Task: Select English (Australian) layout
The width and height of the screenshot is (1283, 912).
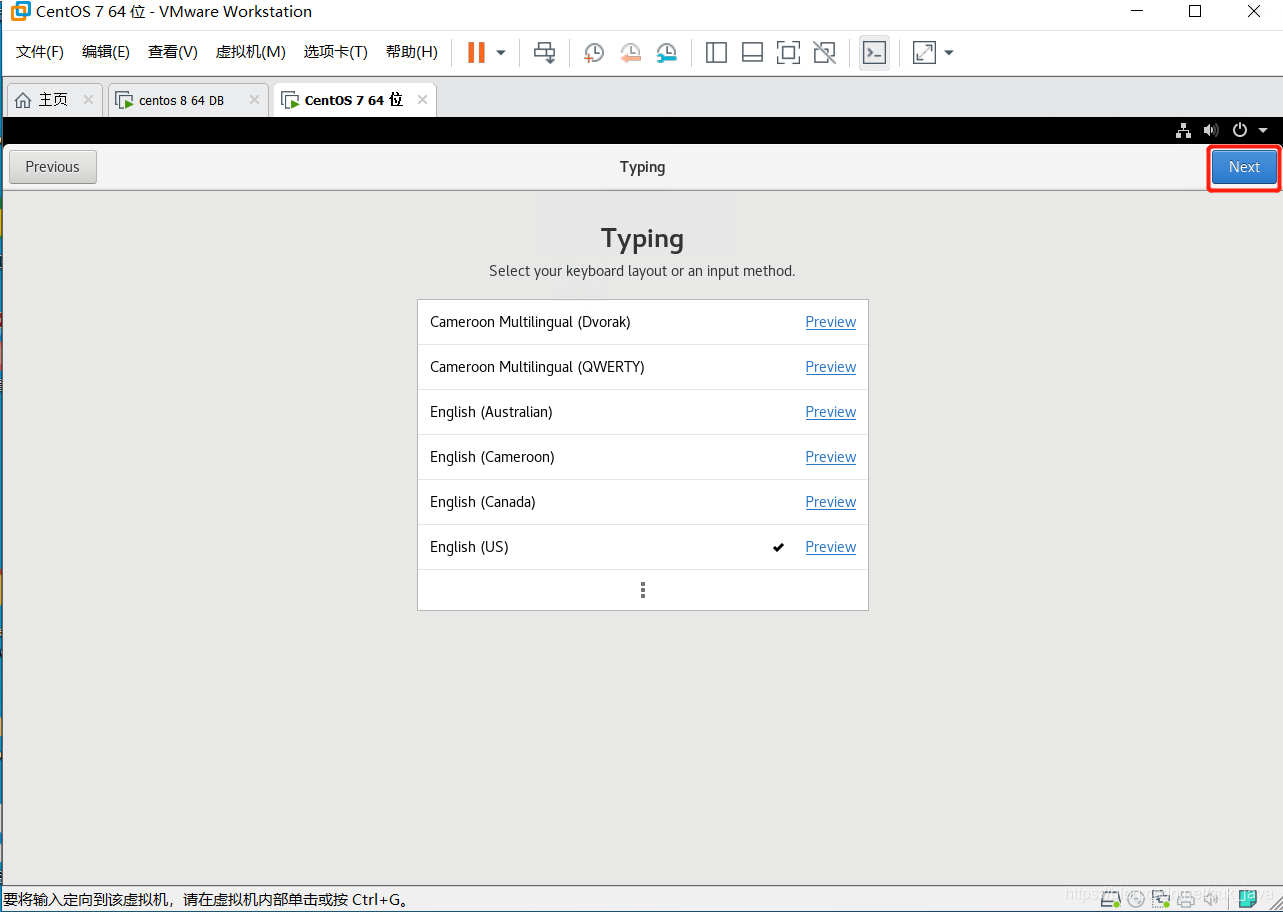Action: click(643, 412)
